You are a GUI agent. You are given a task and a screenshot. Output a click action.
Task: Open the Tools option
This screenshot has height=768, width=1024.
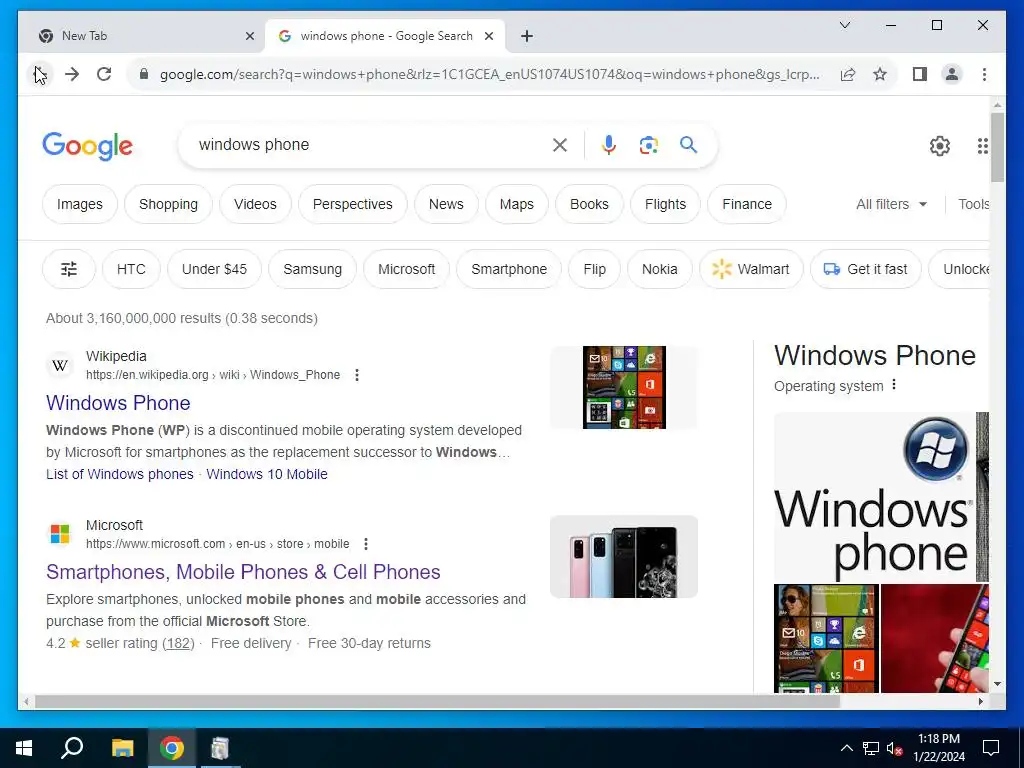tap(973, 204)
